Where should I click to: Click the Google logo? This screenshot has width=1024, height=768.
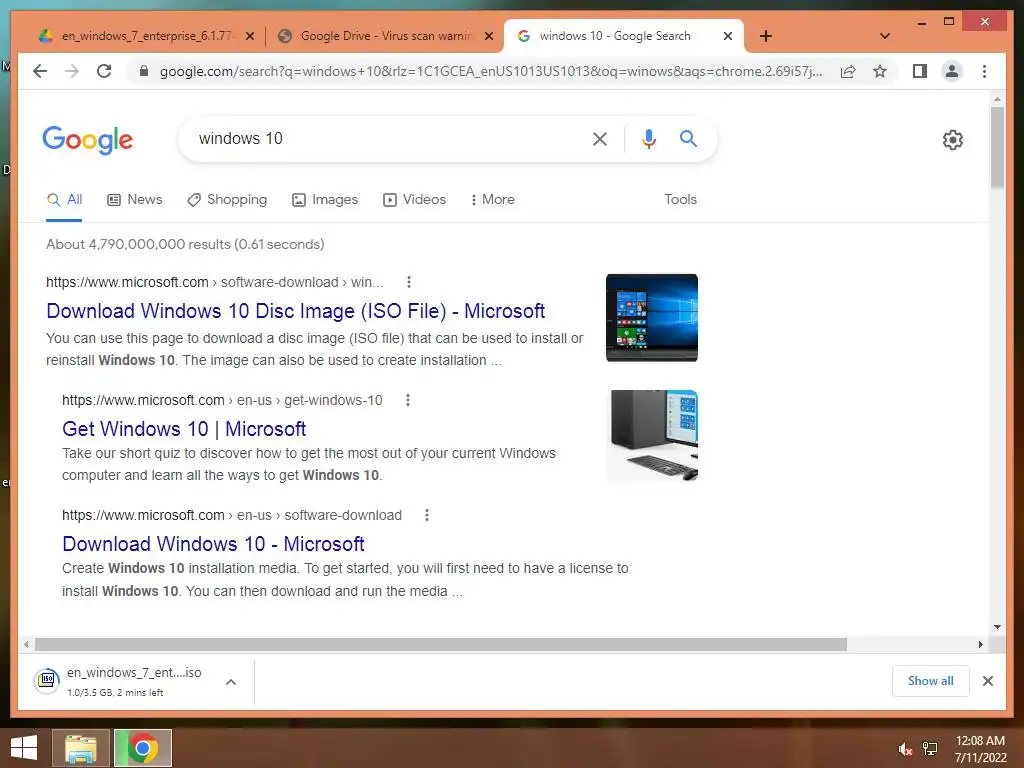[88, 140]
